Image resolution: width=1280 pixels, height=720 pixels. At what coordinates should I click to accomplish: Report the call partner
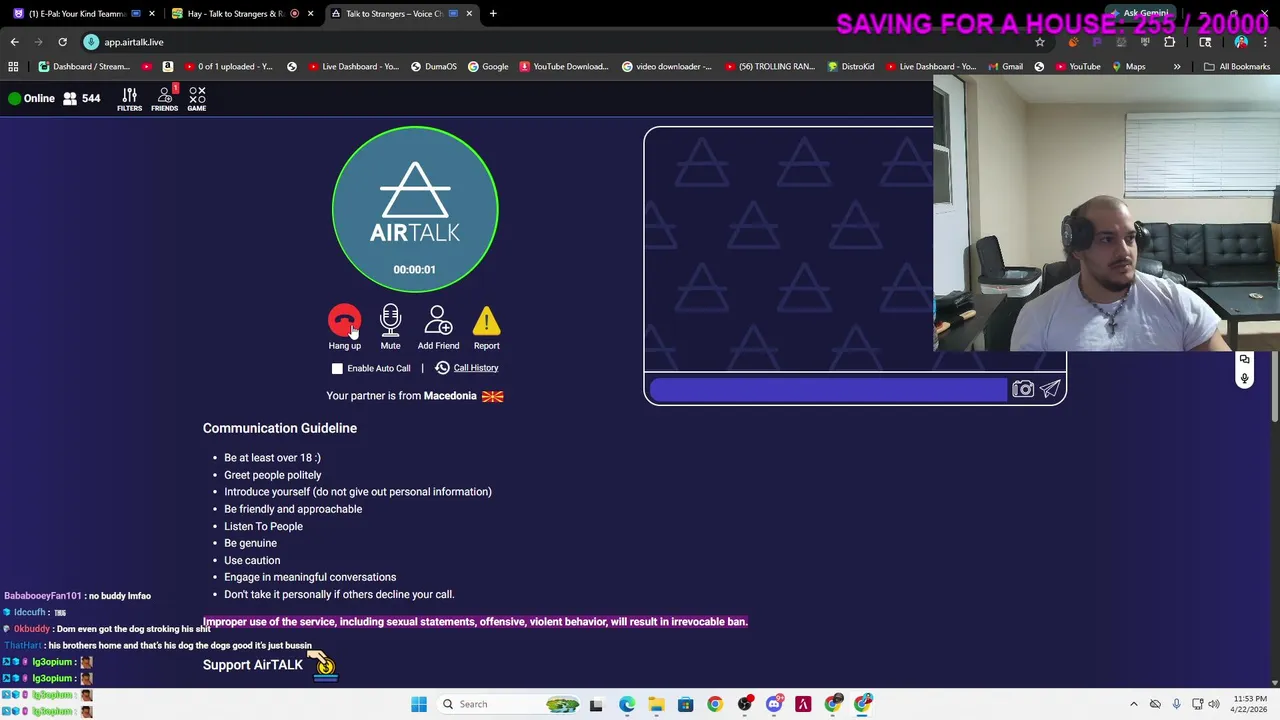point(486,321)
